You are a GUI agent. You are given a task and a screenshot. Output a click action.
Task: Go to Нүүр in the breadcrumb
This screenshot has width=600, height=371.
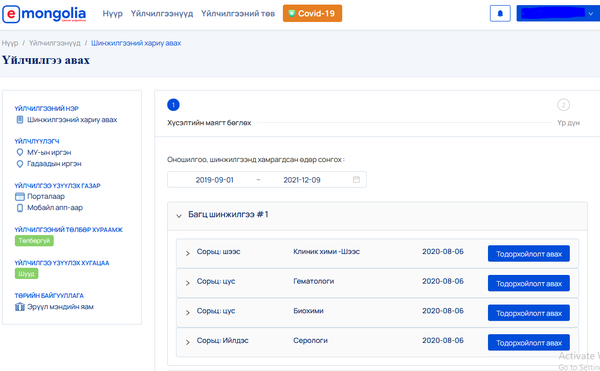click(10, 43)
